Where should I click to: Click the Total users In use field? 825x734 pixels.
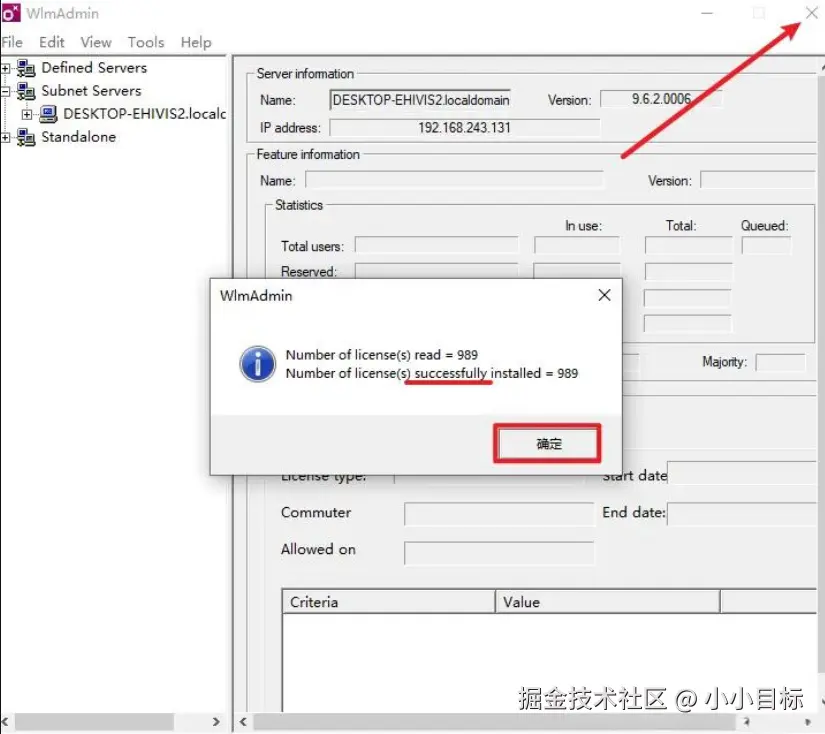coord(577,245)
